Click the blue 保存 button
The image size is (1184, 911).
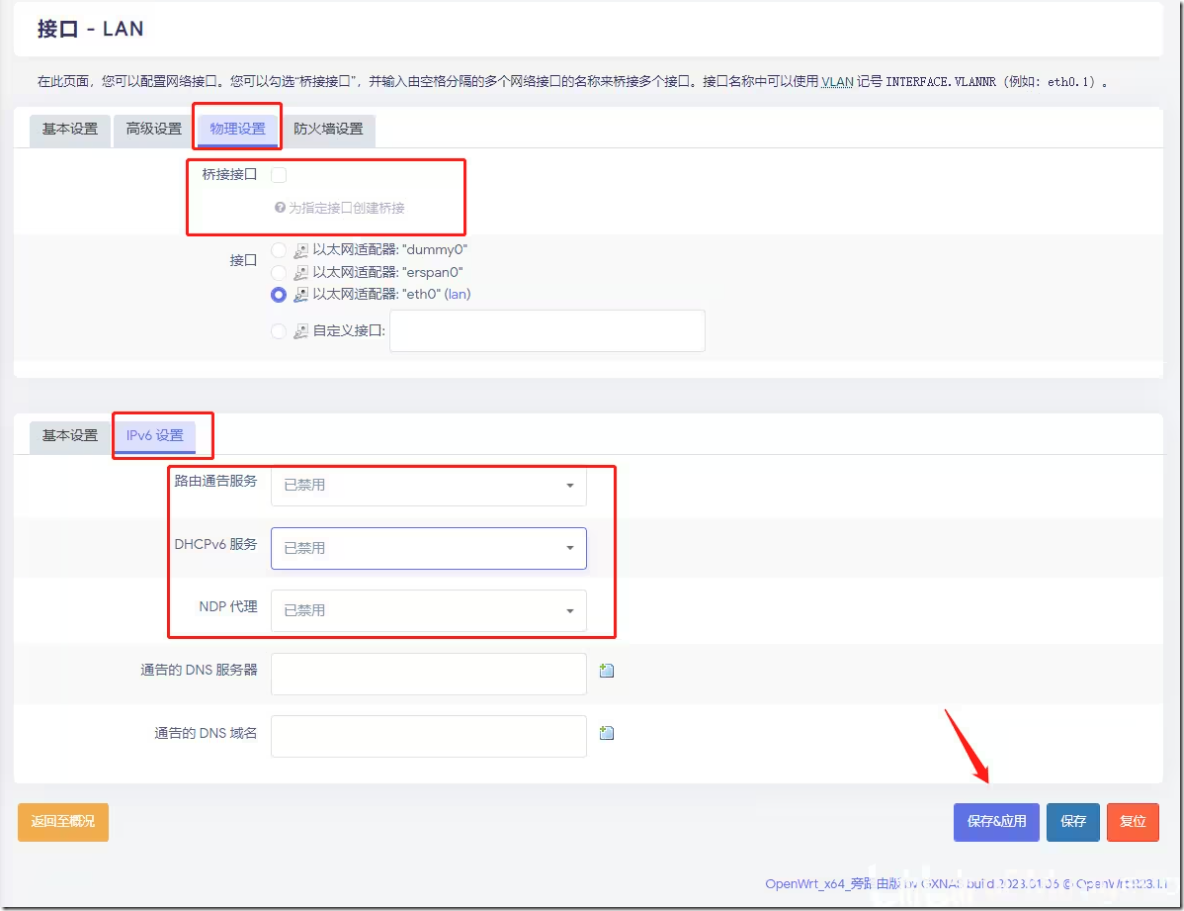point(1073,822)
